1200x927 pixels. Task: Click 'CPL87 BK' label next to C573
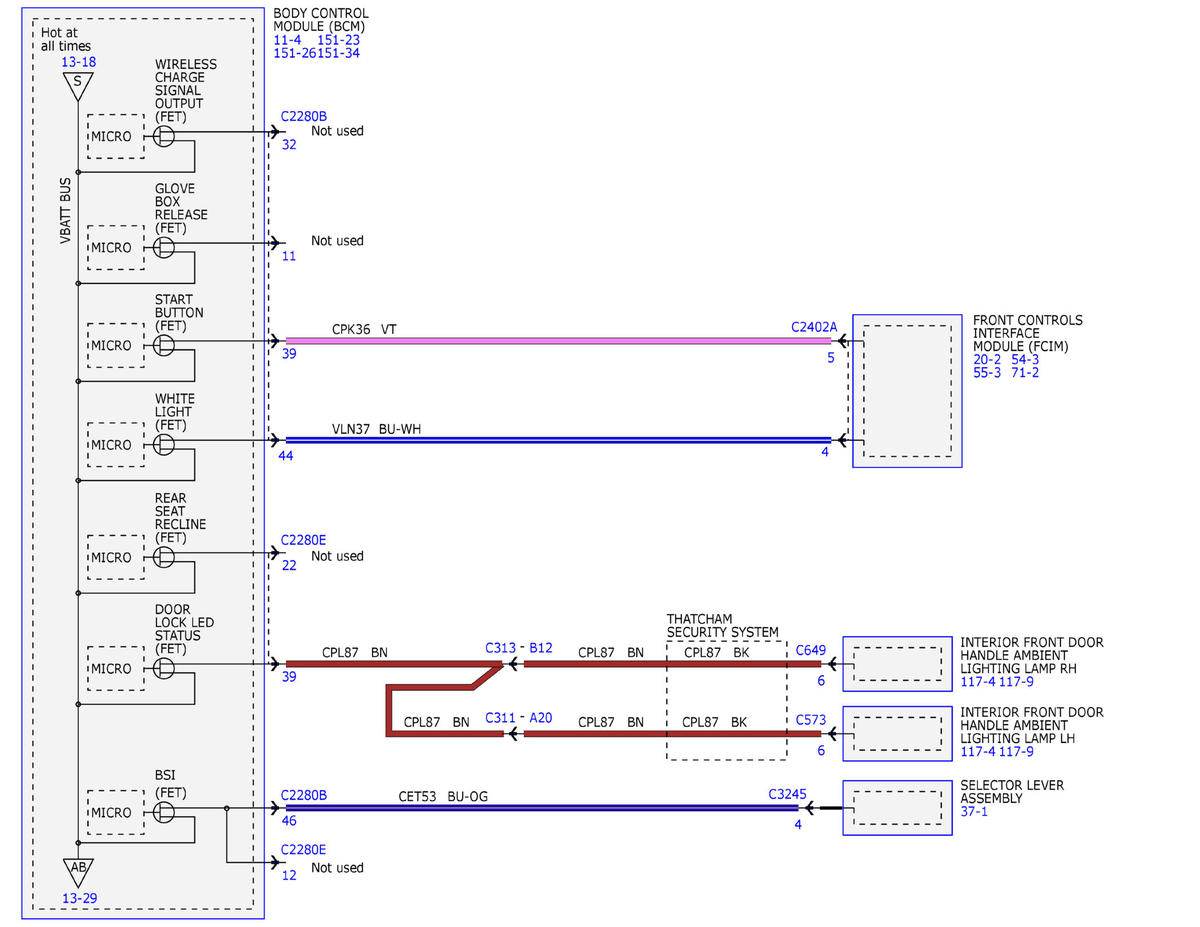[715, 722]
